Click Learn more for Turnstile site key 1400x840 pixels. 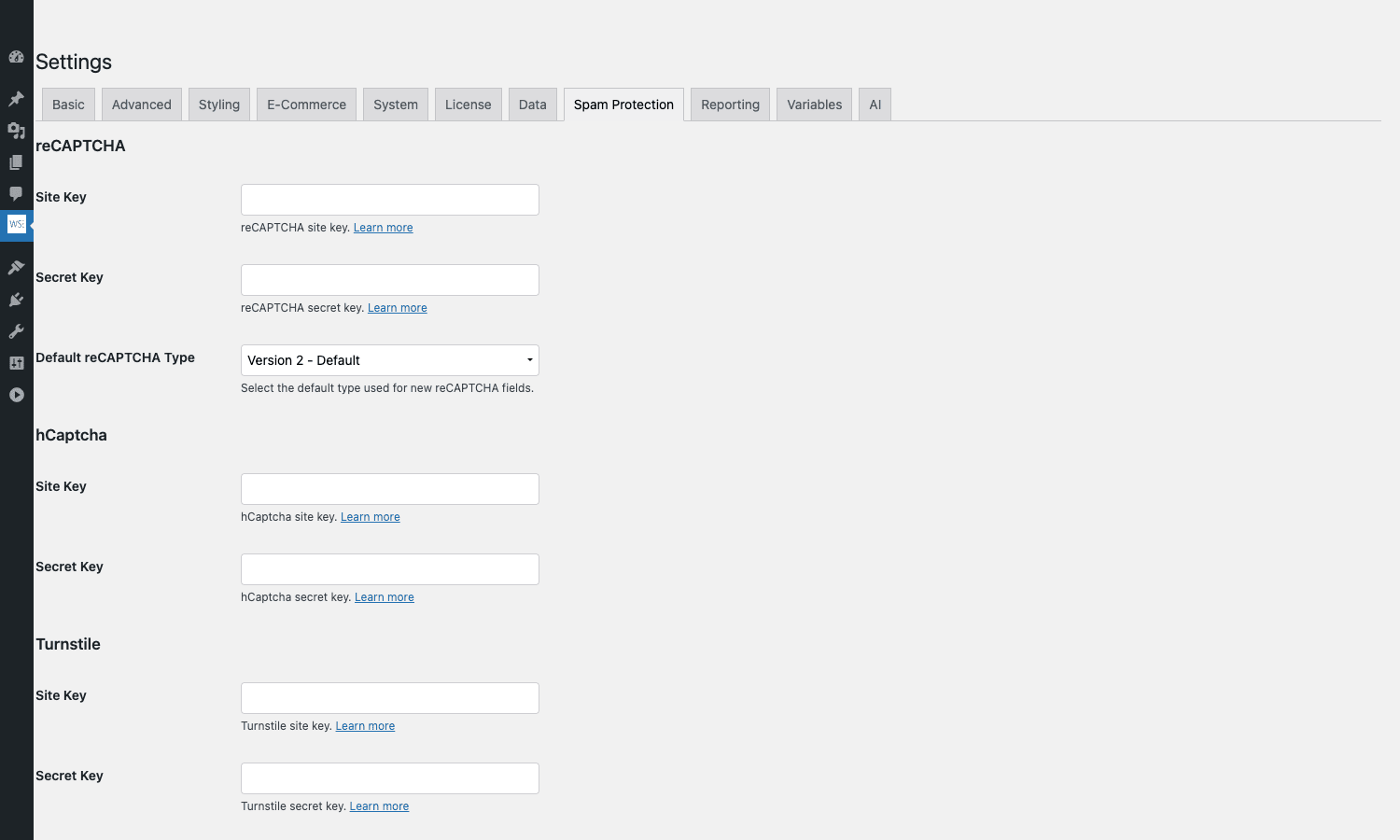(365, 726)
